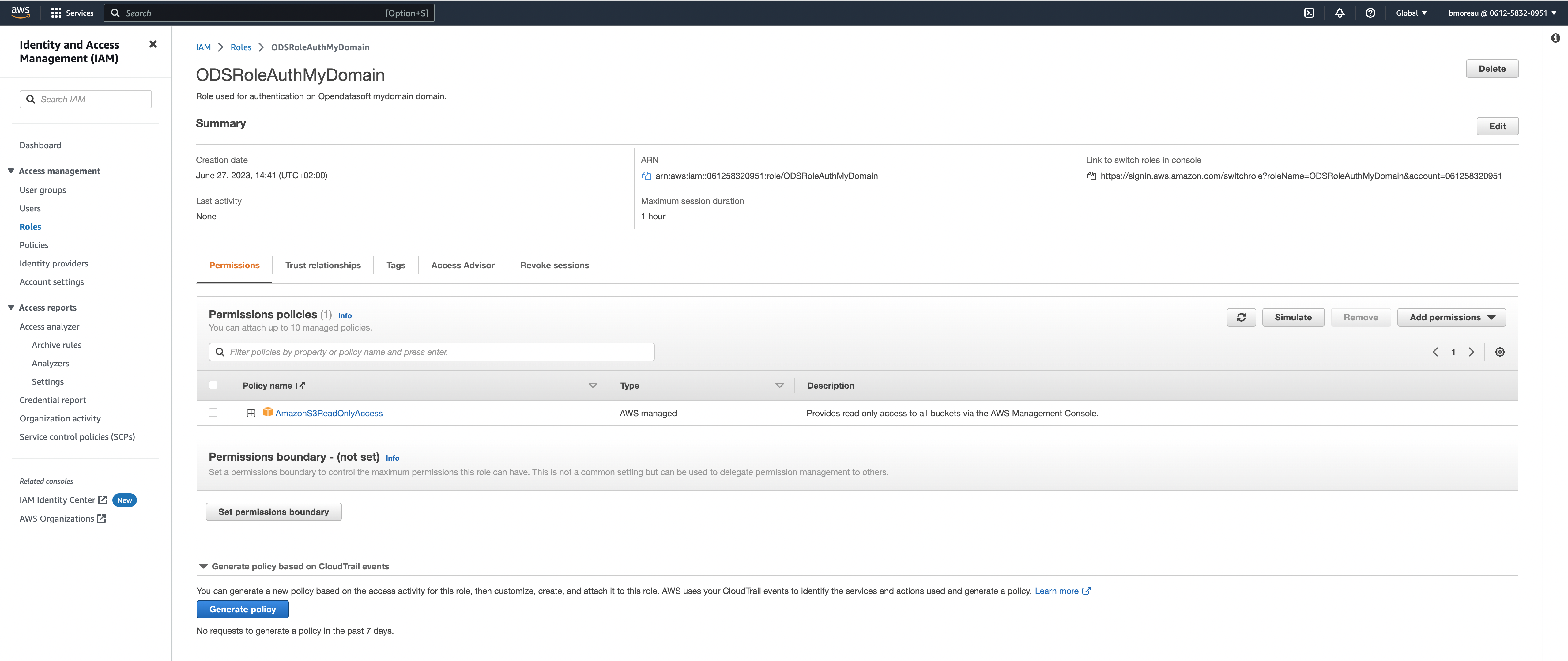Open the Access Advisor tab

pyautogui.click(x=463, y=265)
